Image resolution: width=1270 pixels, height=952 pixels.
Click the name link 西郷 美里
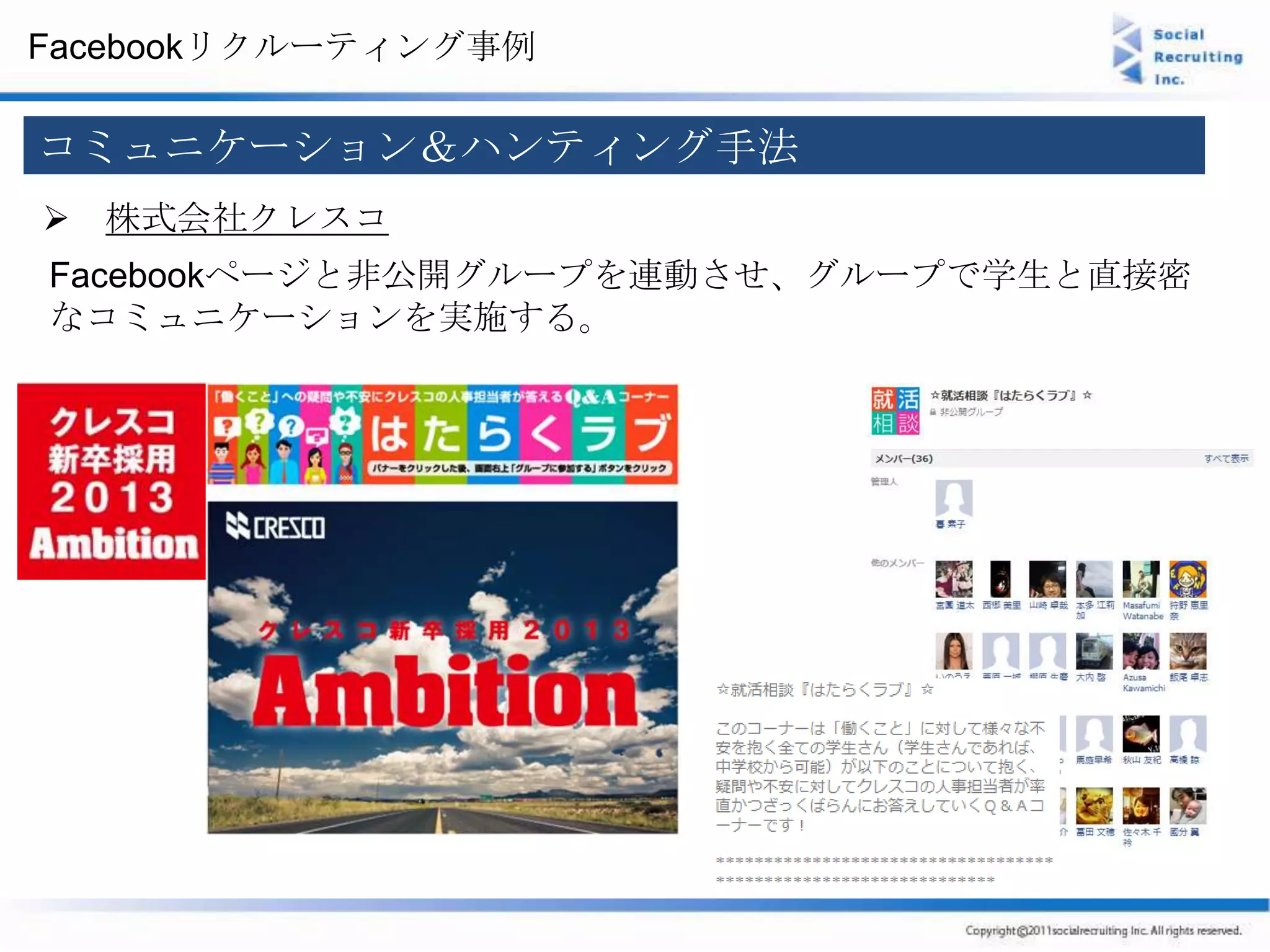(x=1001, y=606)
